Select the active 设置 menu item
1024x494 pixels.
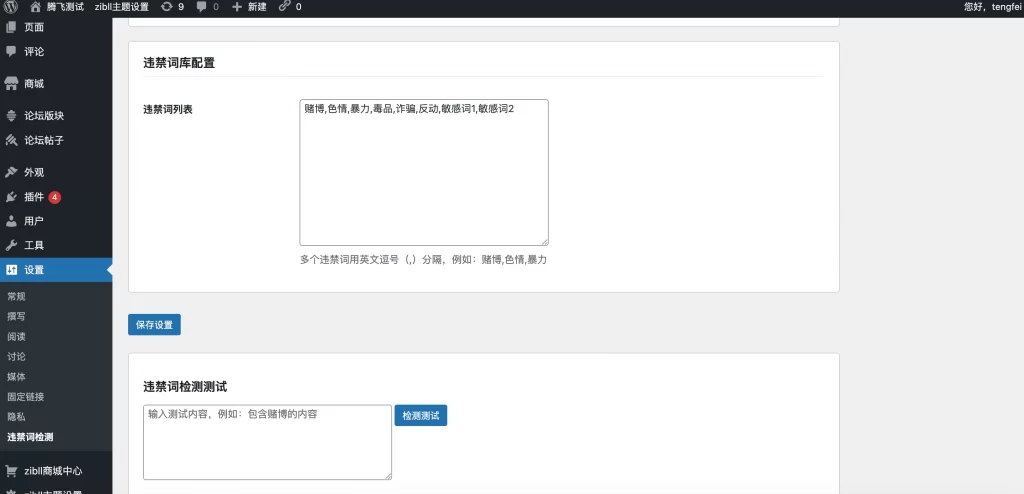coord(56,270)
